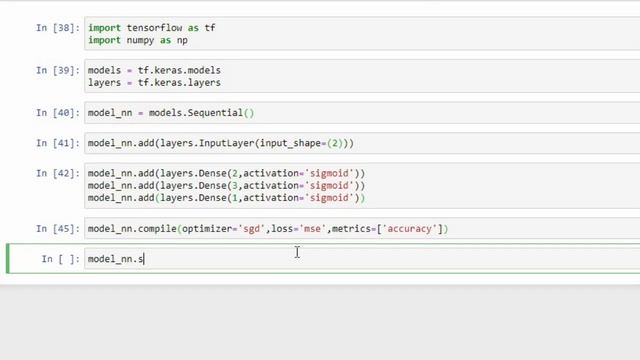This screenshot has width=640, height=360.
Task: Select the model_nn.compile code cell
Action: point(362,228)
